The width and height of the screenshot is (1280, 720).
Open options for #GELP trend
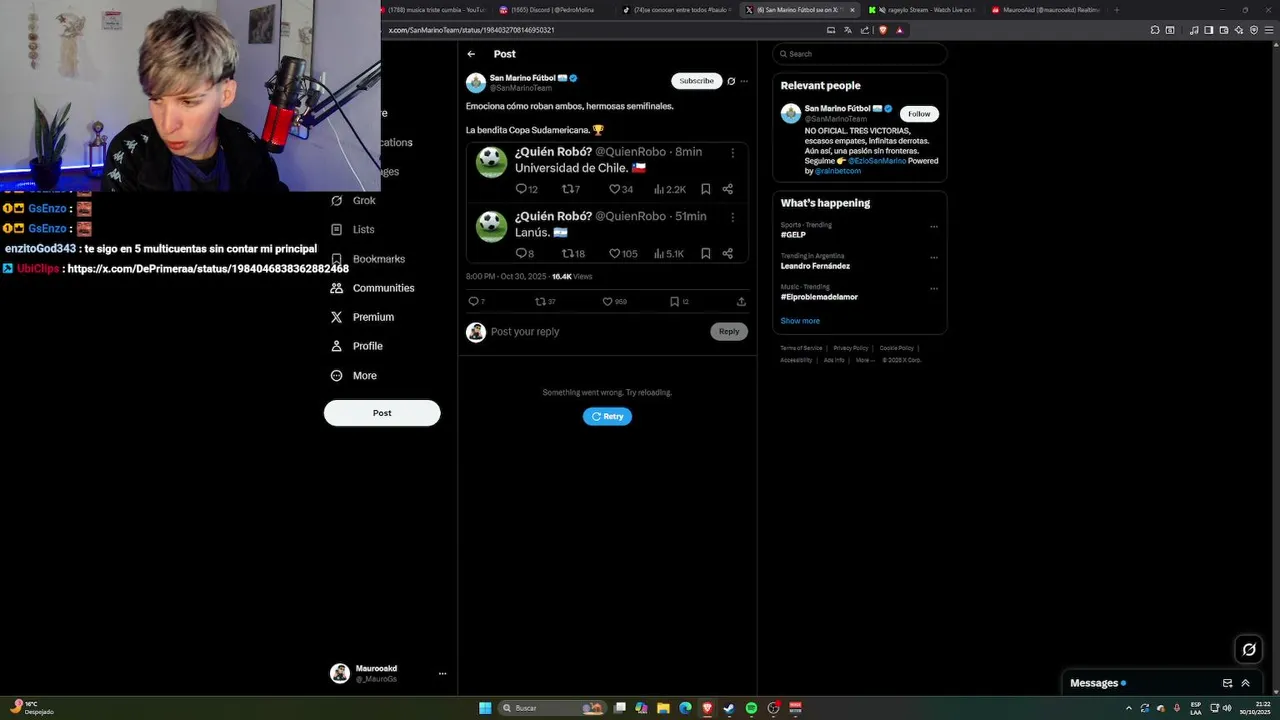tap(934, 226)
